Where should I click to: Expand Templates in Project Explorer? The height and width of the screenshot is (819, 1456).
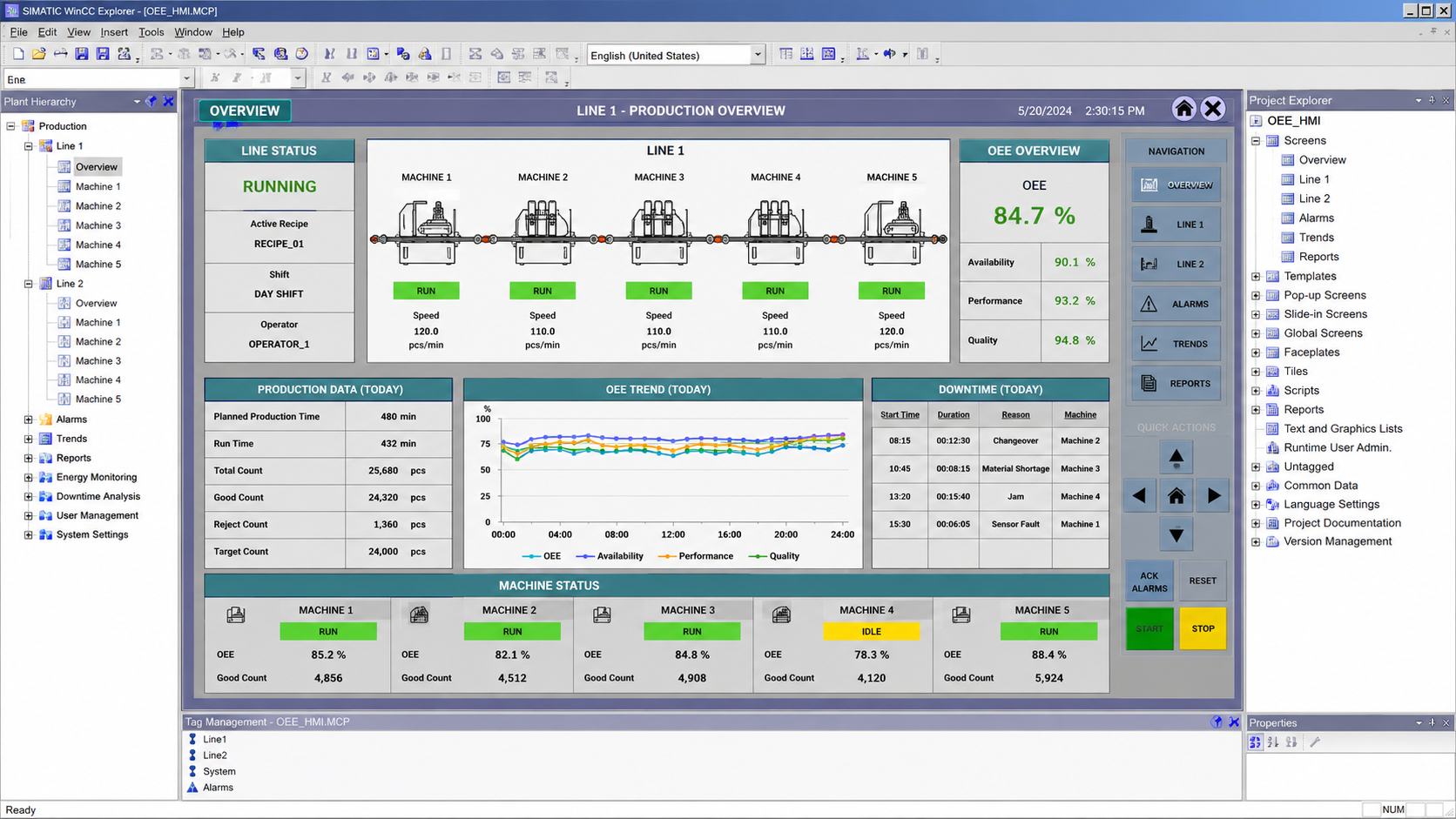tap(1256, 276)
